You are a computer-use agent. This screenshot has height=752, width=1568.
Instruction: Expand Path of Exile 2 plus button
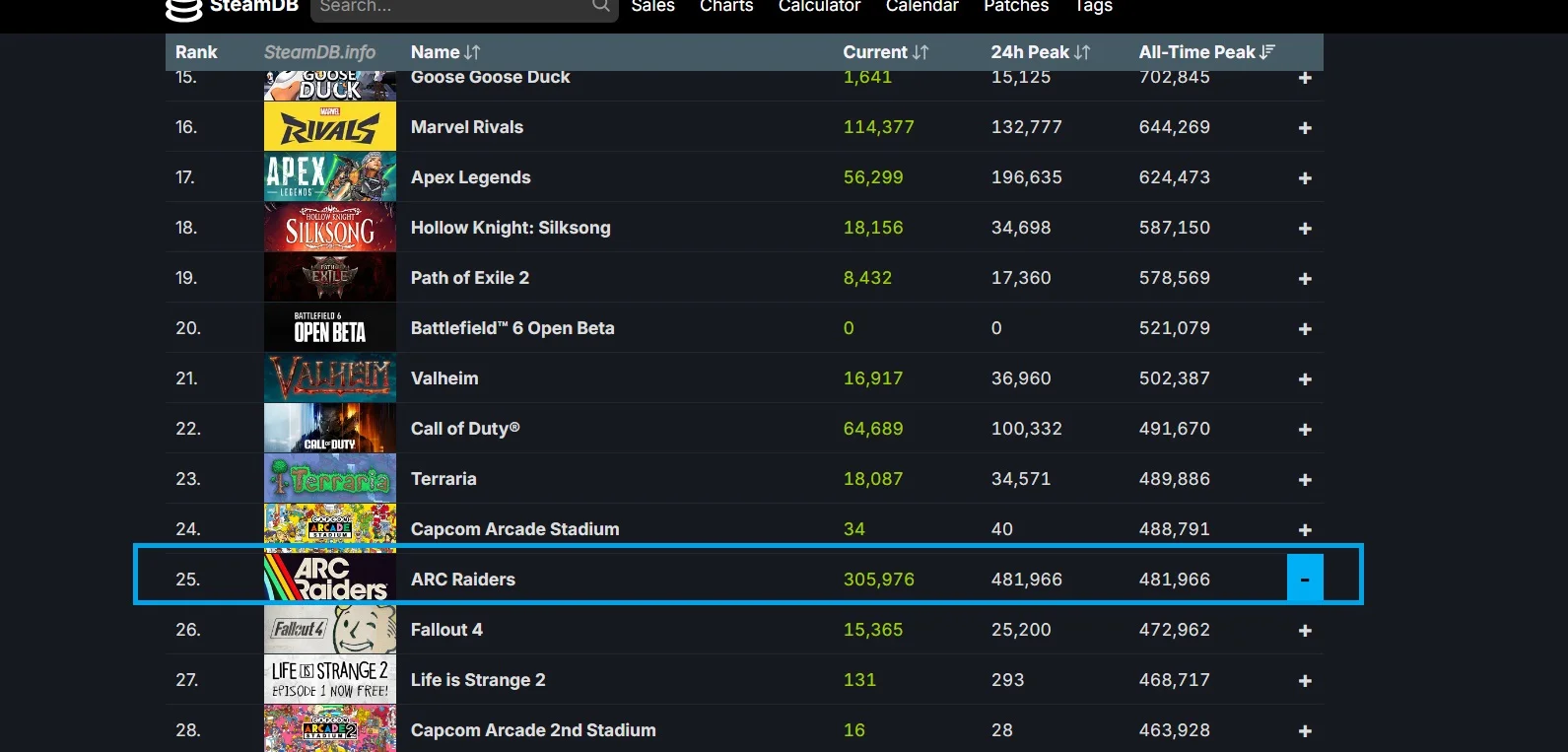tap(1305, 279)
